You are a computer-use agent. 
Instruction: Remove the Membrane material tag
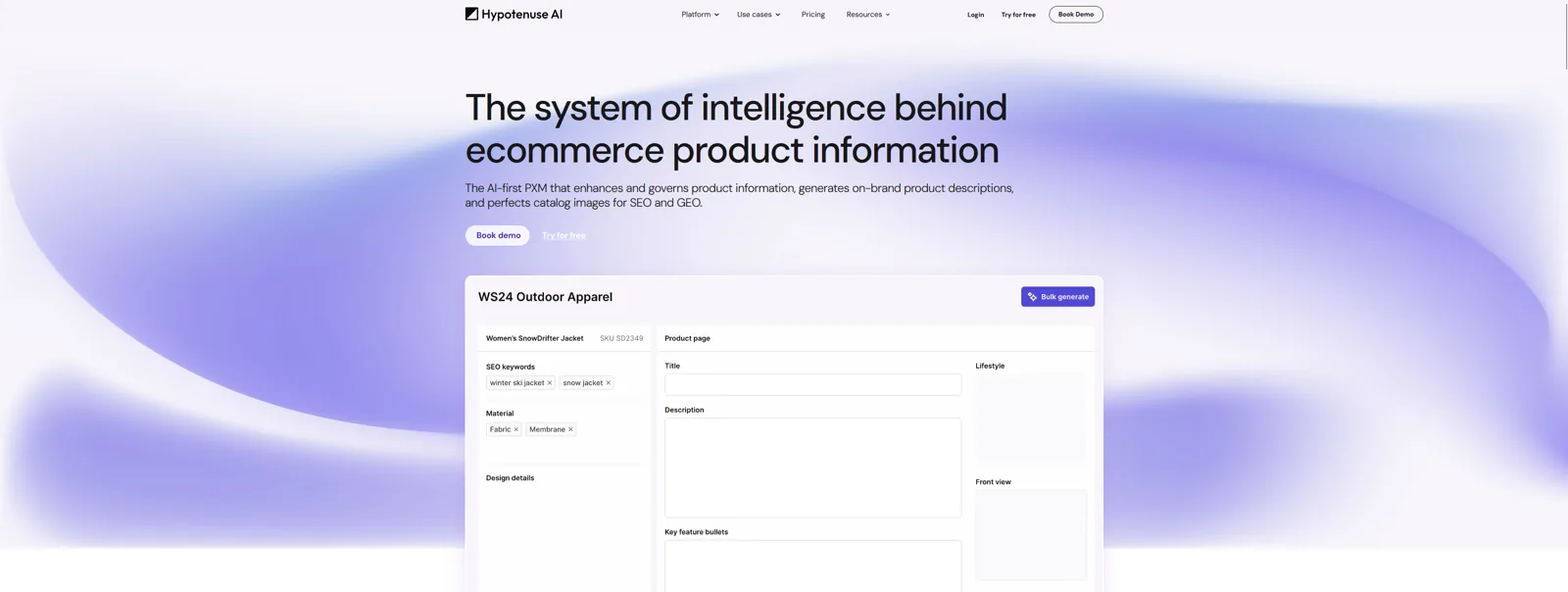pyautogui.click(x=570, y=429)
